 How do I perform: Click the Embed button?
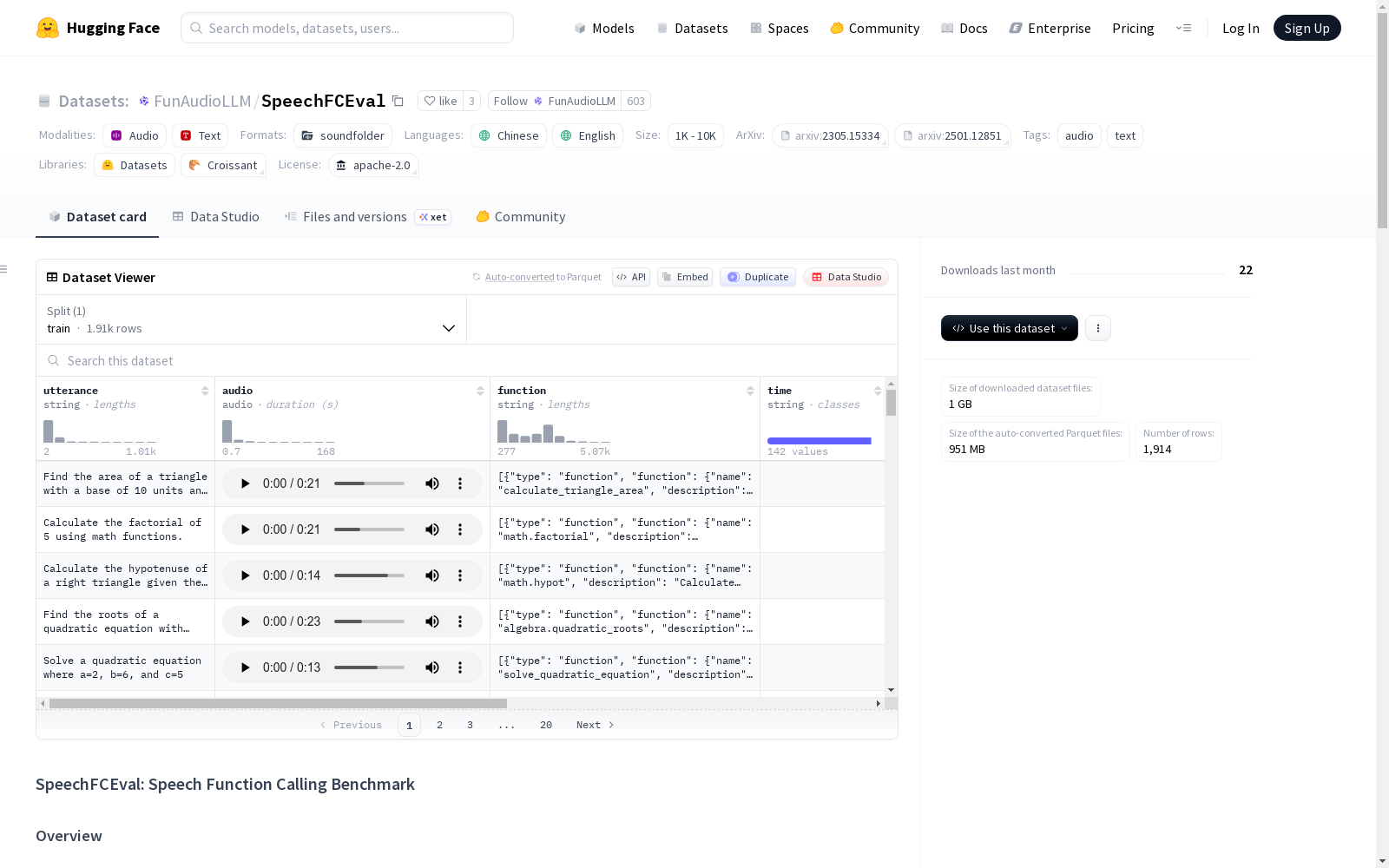685,277
